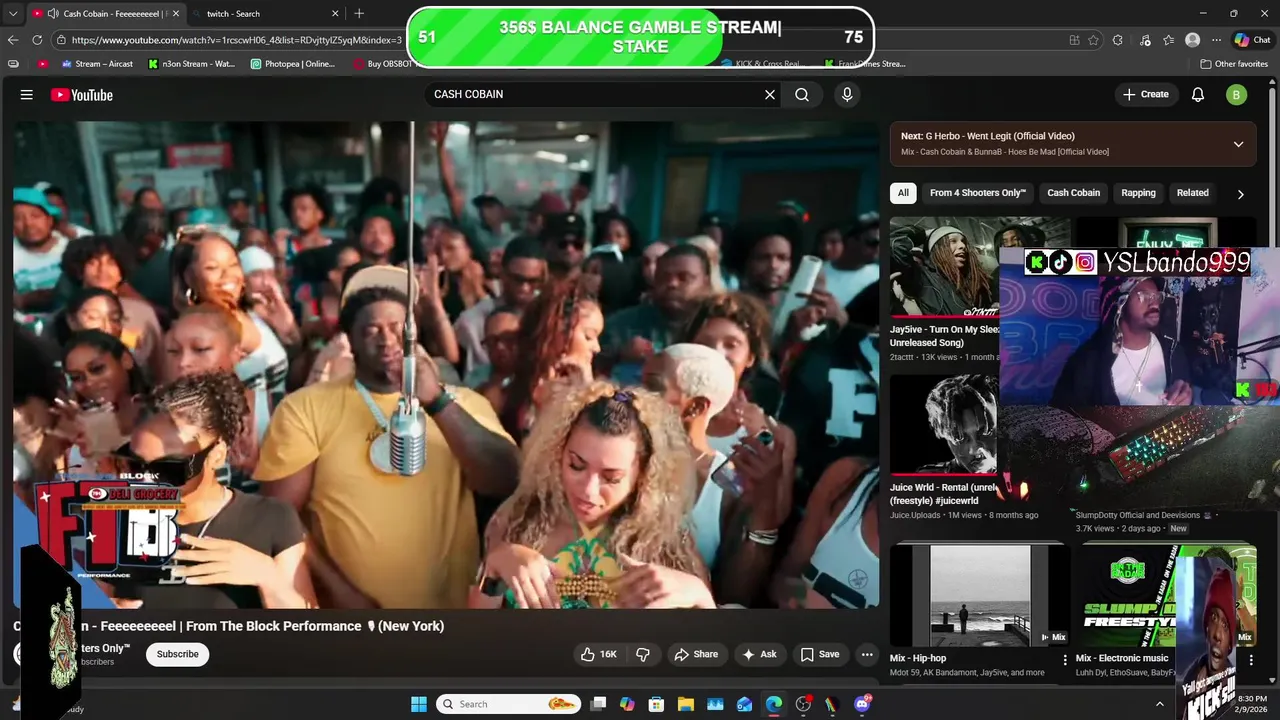This screenshot has width=1280, height=720.
Task: Open the favorites list icon
Action: point(1169,40)
